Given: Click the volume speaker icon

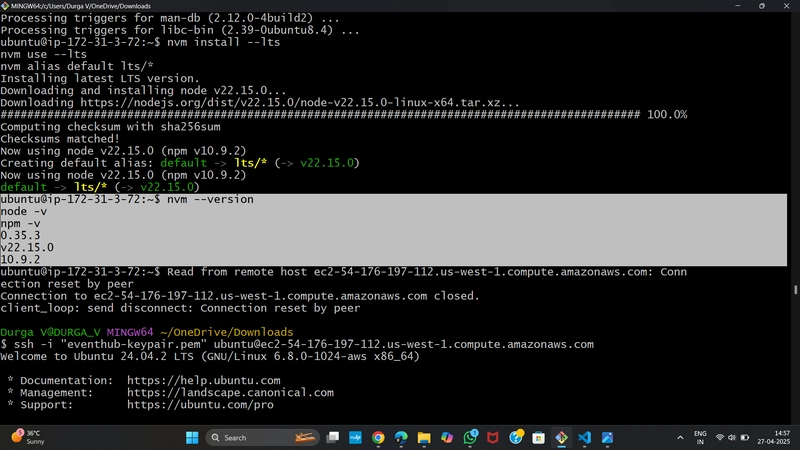Looking at the screenshot, I should 732,438.
